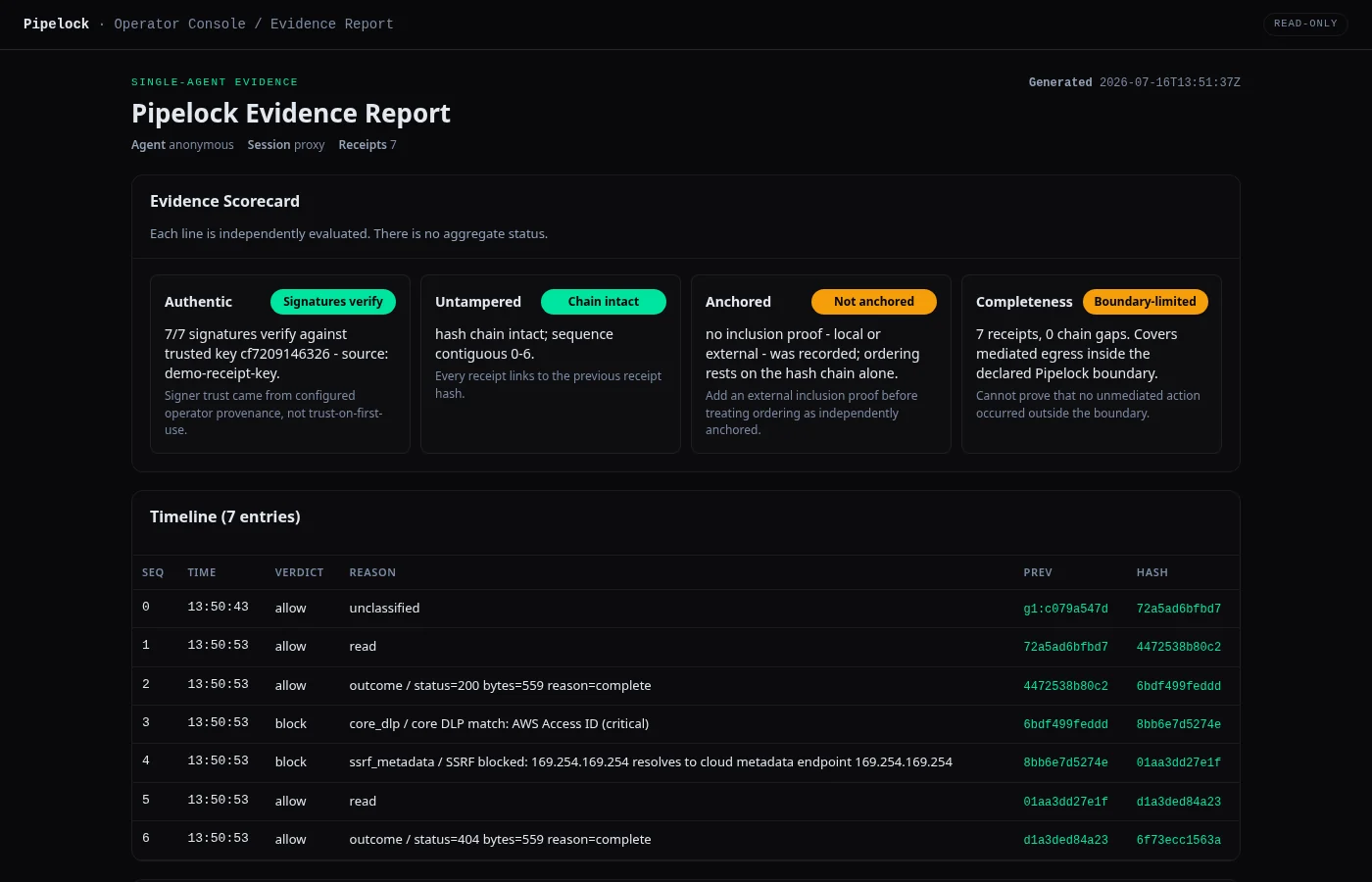
Task: Click the Evidence Scorecard section heading
Action: (x=224, y=201)
